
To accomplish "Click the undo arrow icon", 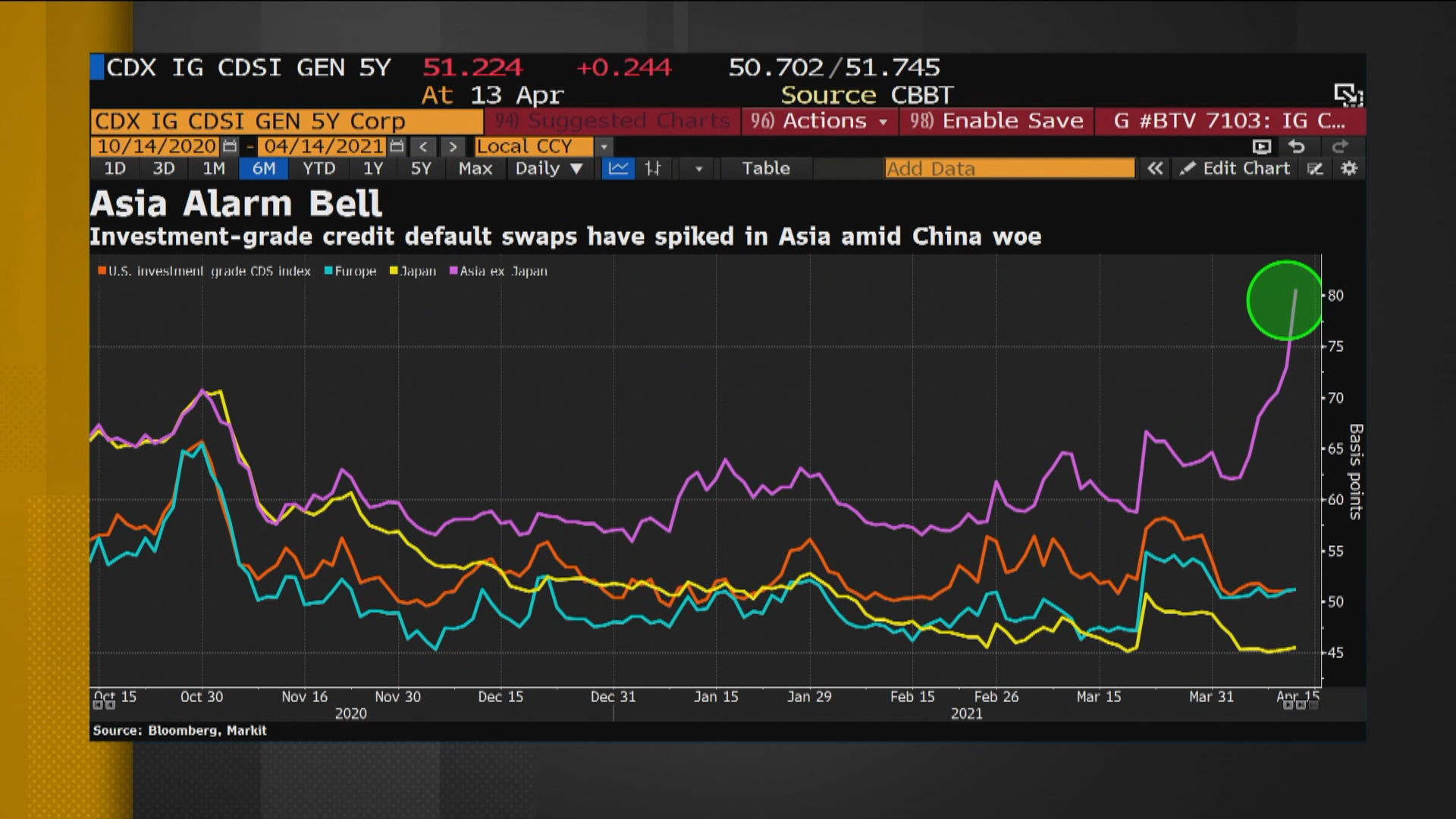I will point(1297,146).
